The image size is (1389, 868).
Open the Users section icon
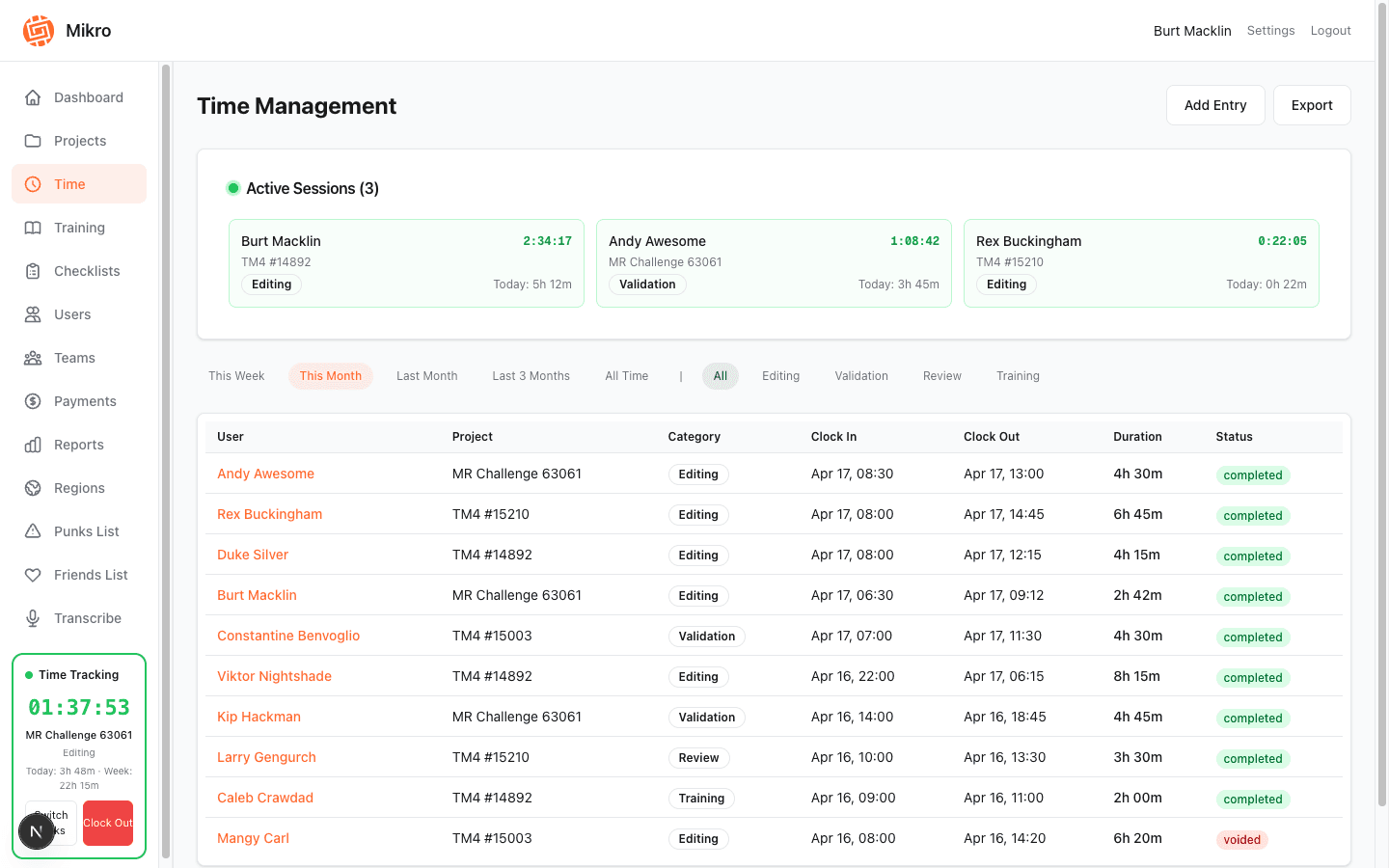33,313
